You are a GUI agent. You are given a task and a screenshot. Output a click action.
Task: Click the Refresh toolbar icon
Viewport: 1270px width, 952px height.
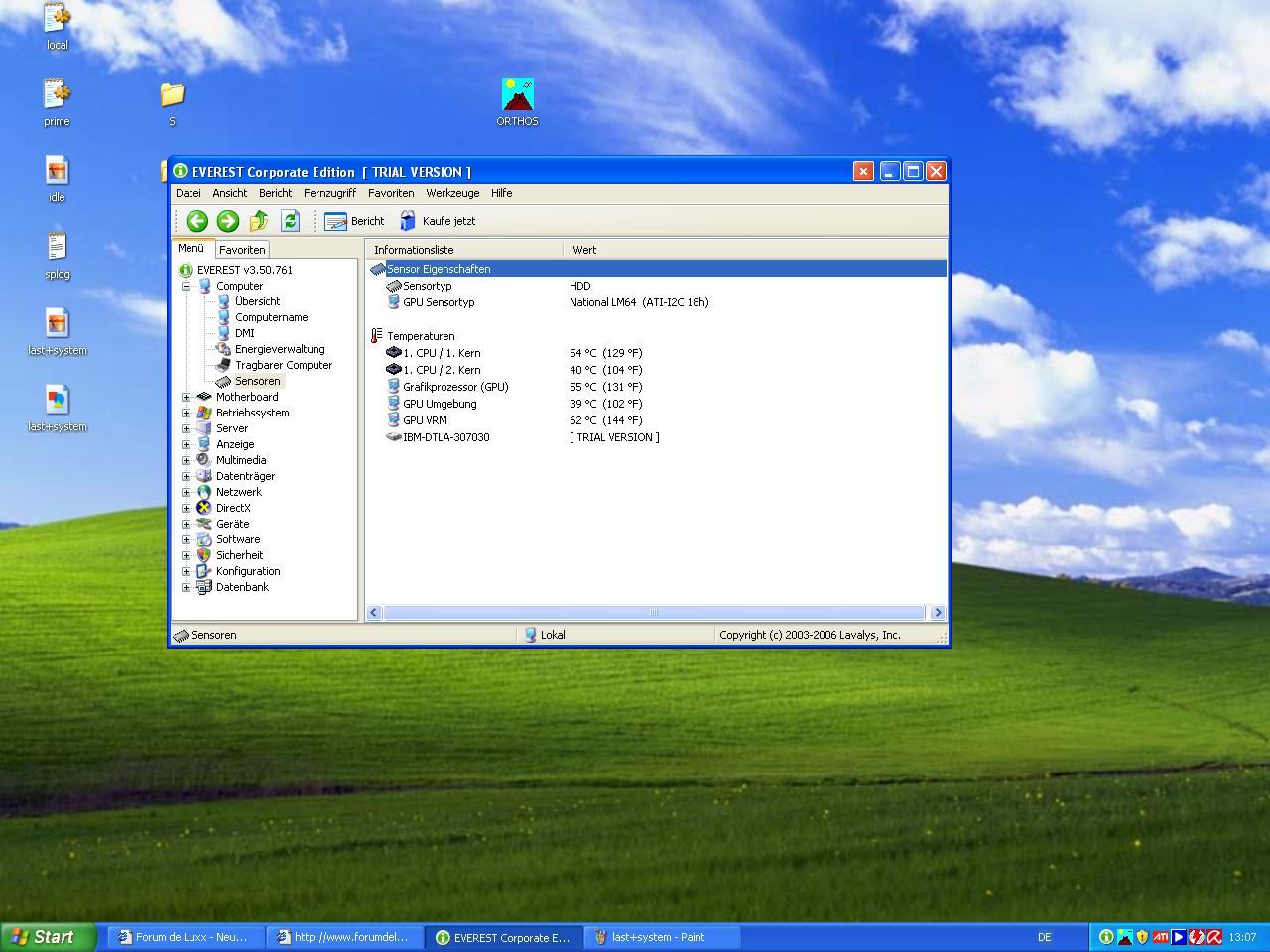click(x=290, y=221)
